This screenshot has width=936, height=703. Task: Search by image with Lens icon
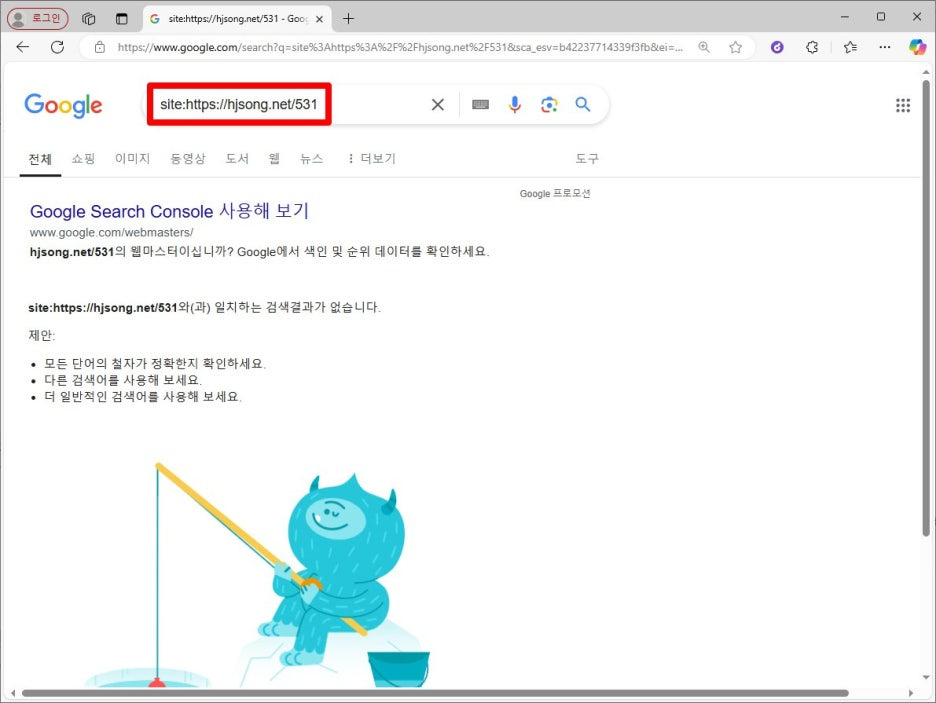(549, 104)
